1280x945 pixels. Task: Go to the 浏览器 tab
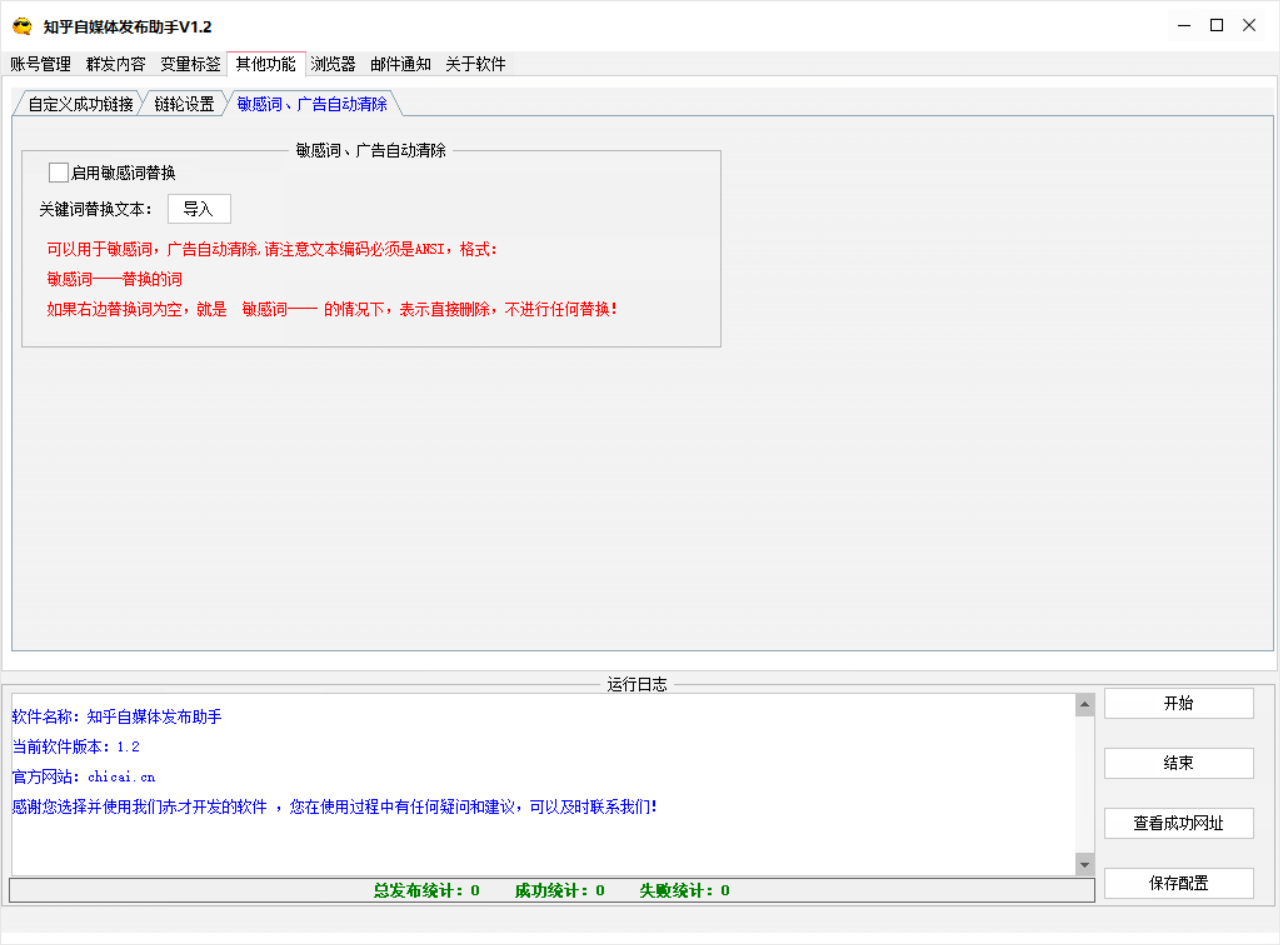(333, 64)
